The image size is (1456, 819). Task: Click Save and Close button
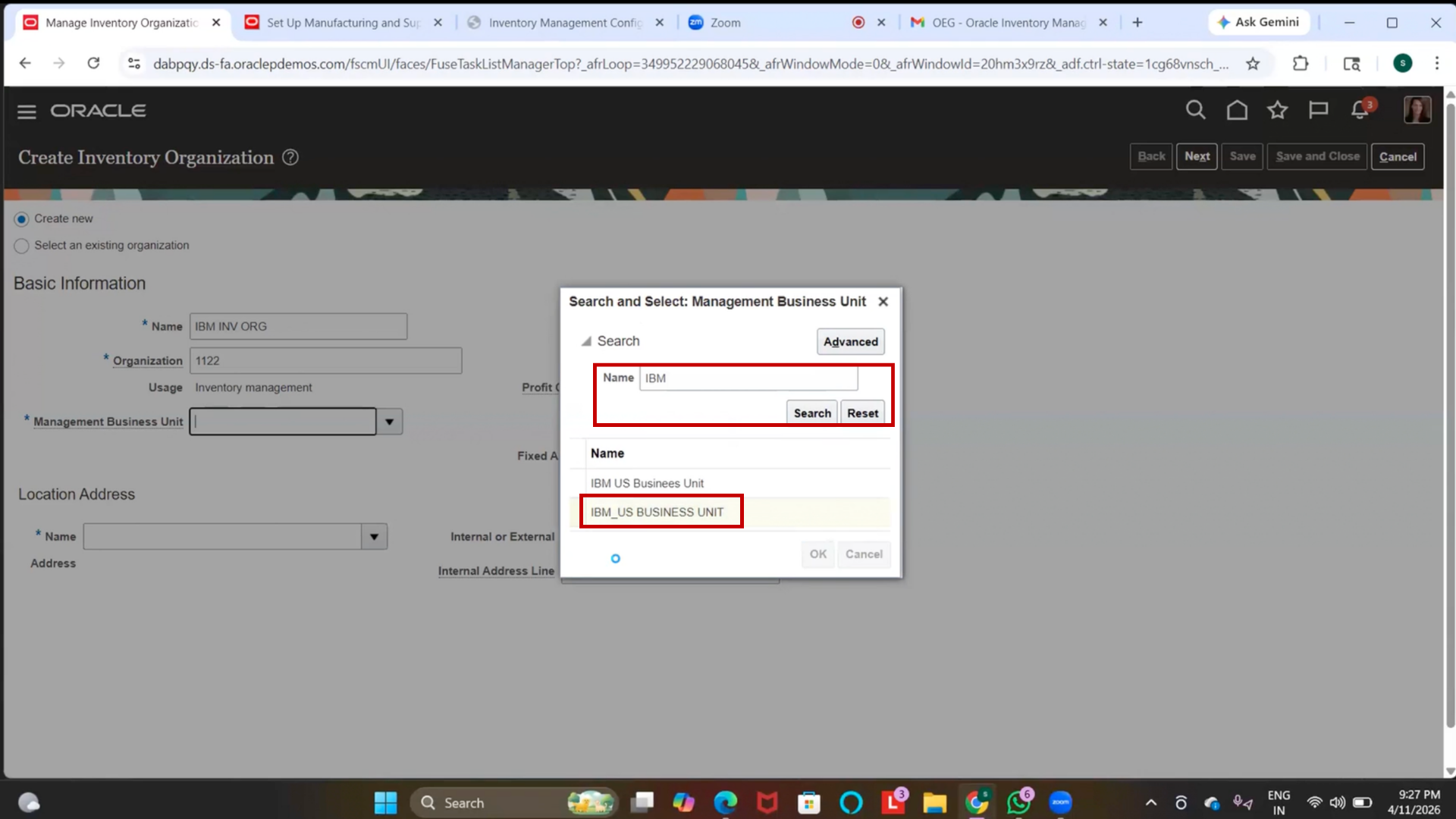[x=1317, y=156]
